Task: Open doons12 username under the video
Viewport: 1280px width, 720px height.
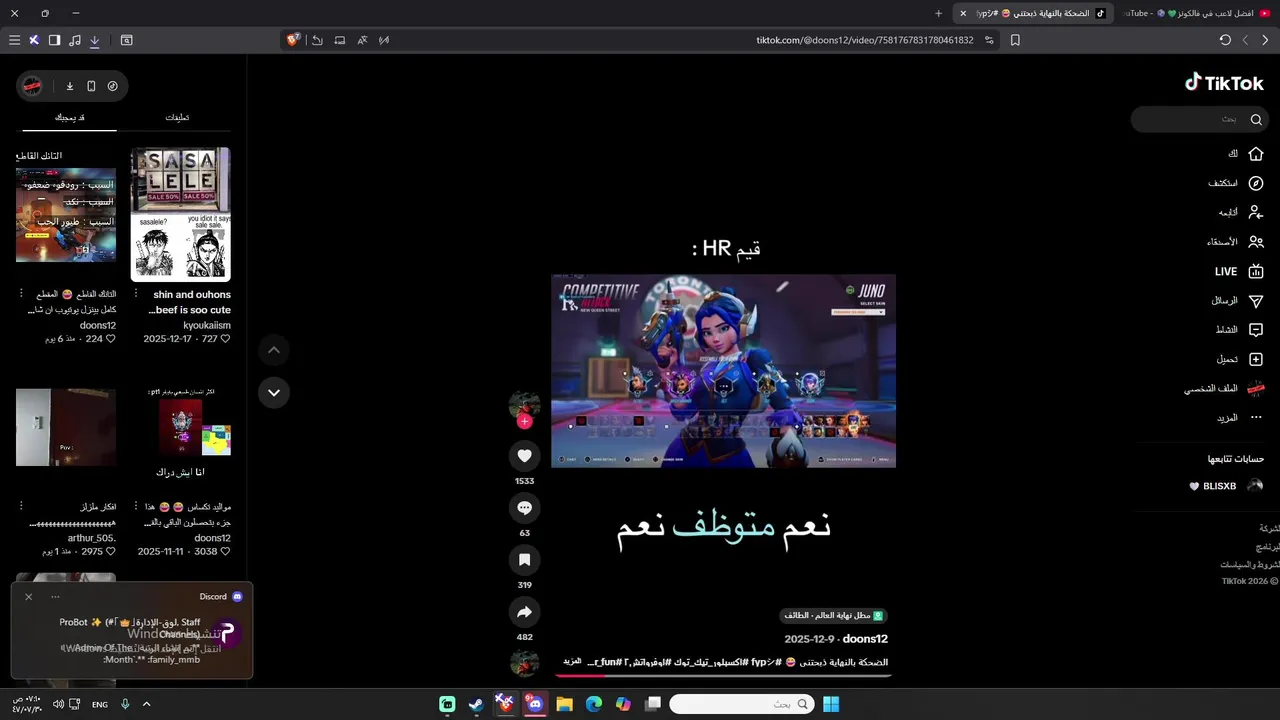Action: click(x=865, y=639)
